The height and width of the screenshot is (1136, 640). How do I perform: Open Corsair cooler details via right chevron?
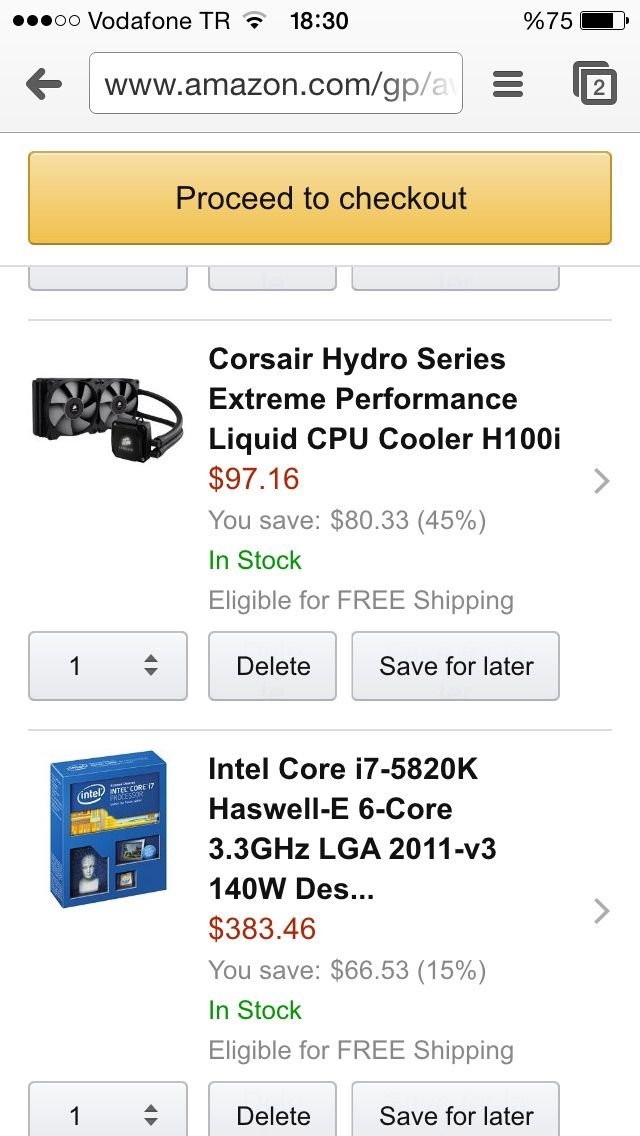point(602,480)
